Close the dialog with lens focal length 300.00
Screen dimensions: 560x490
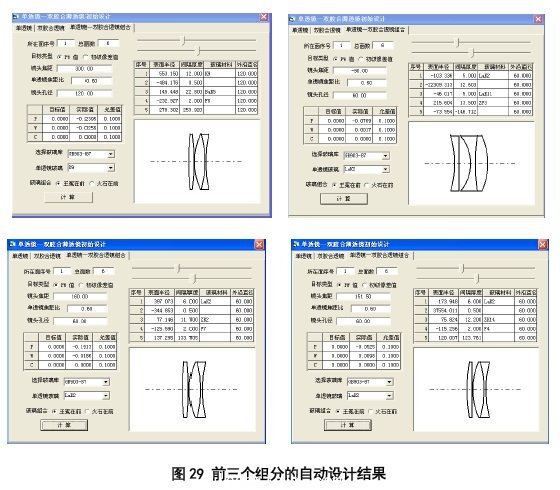tap(264, 17)
